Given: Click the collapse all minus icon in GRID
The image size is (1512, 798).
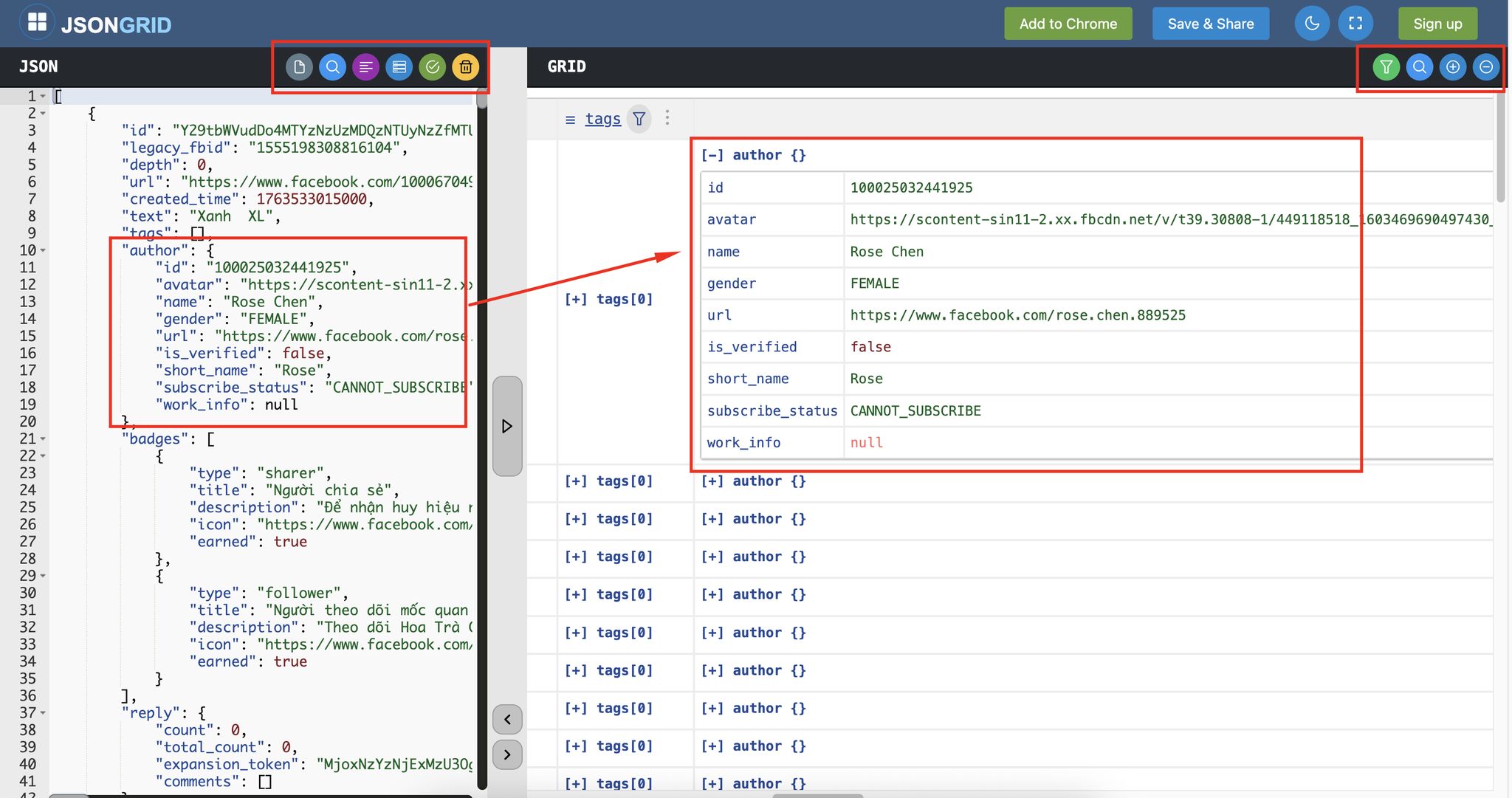Looking at the screenshot, I should point(1485,67).
